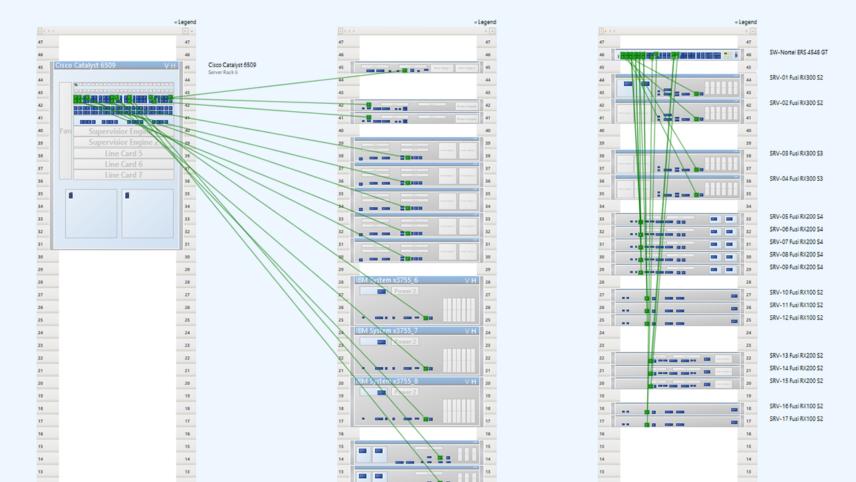This screenshot has height=482, width=856.
Task: Open the dropdown box in the Cisco rack header
Action: [x=185, y=31]
